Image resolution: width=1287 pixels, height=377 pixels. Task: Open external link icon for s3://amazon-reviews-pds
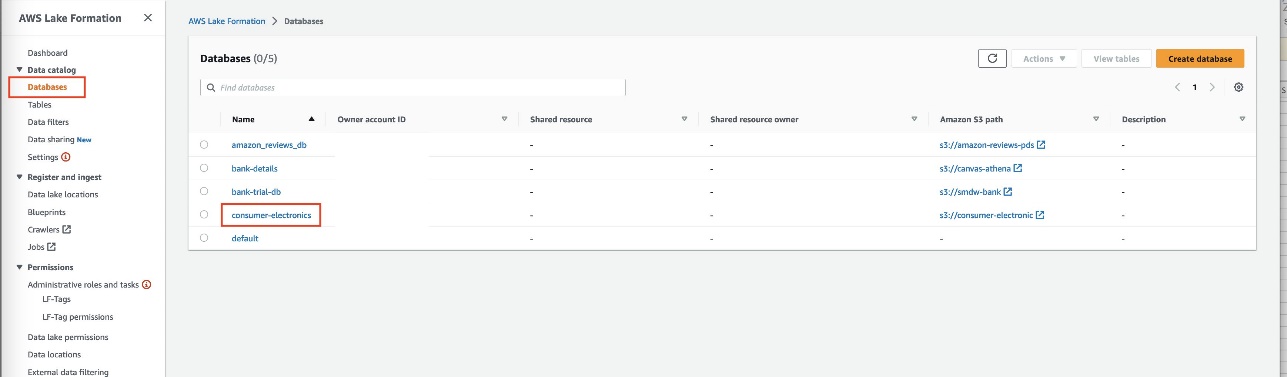1041,145
